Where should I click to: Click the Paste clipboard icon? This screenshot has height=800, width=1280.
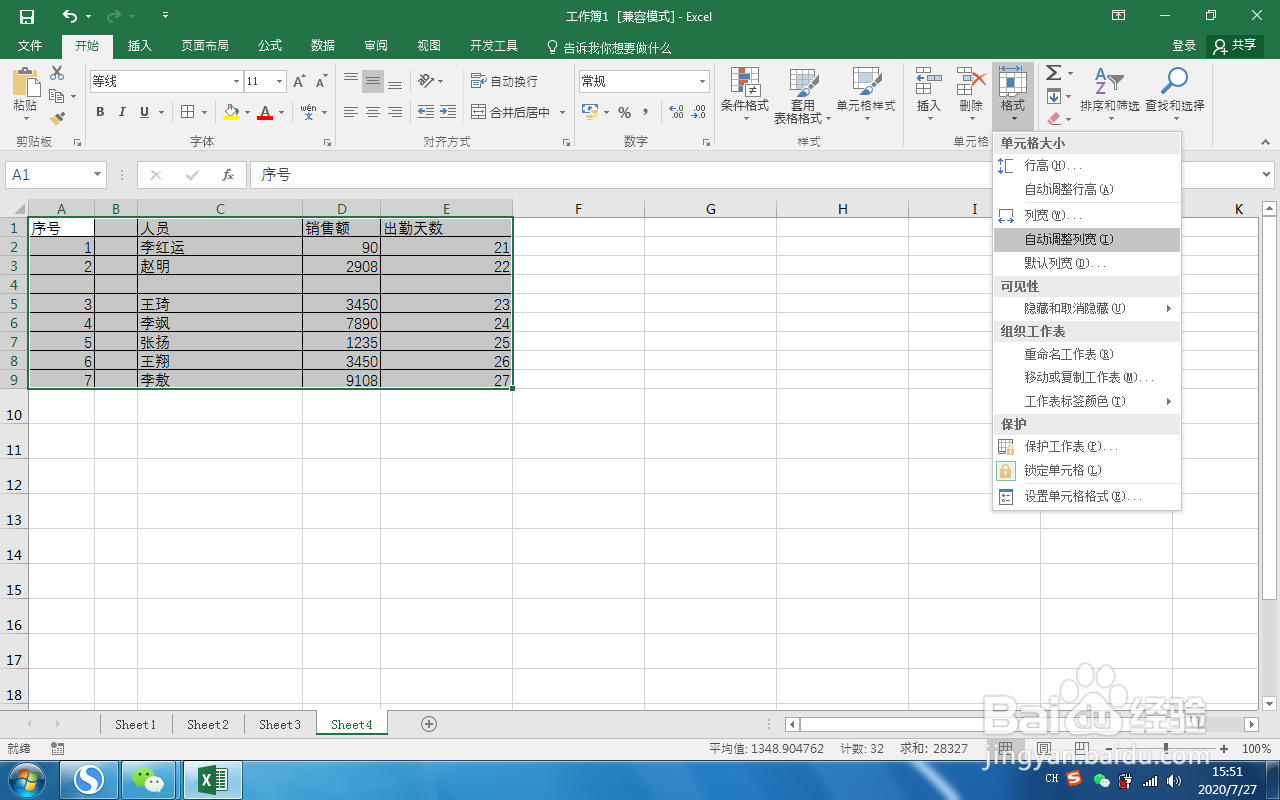(x=25, y=83)
